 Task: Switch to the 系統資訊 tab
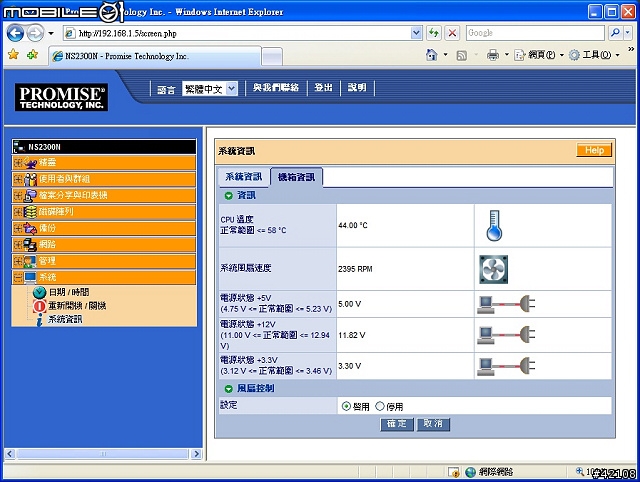[244, 177]
